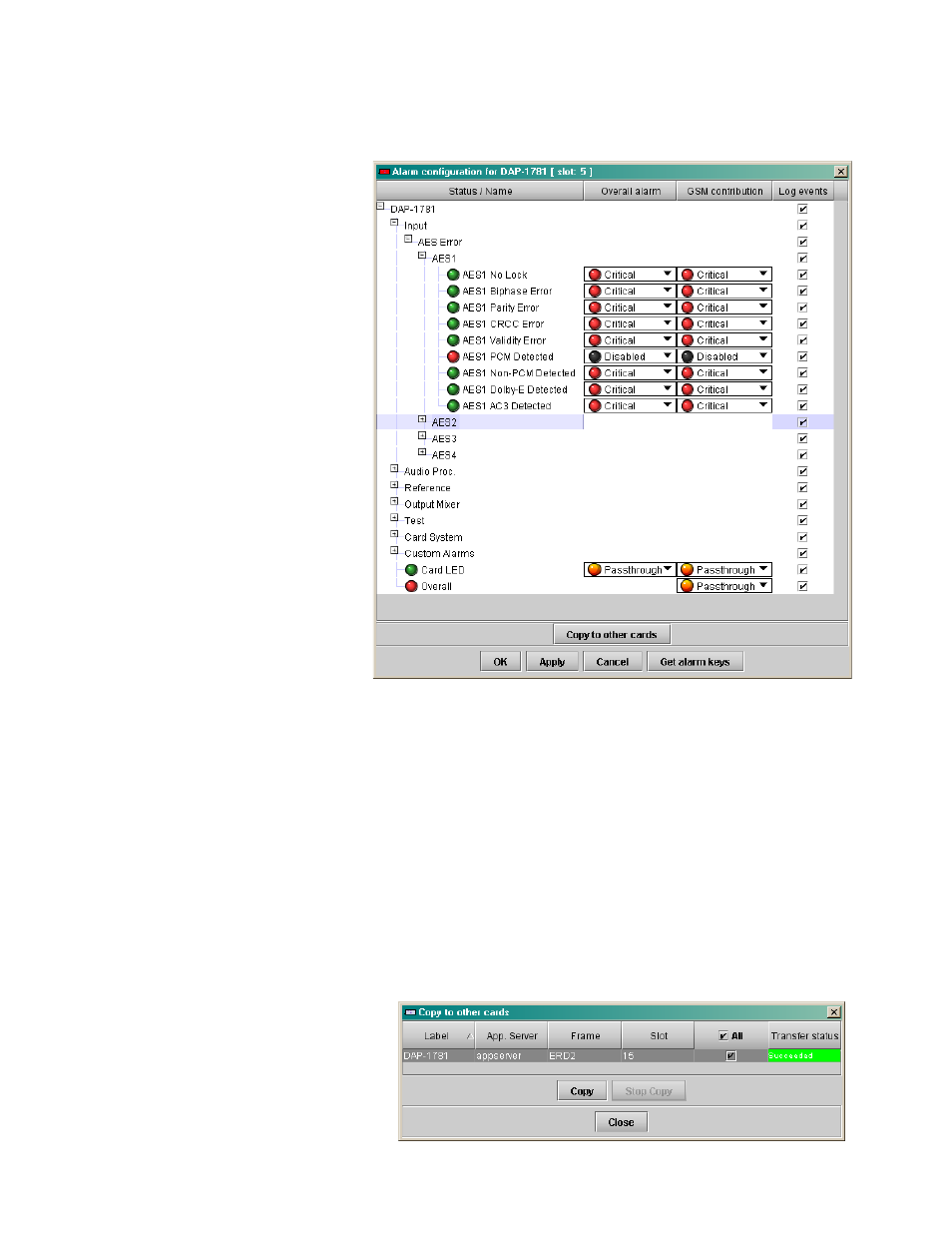
Task: Click the Status / Name column header
Action: (480, 191)
